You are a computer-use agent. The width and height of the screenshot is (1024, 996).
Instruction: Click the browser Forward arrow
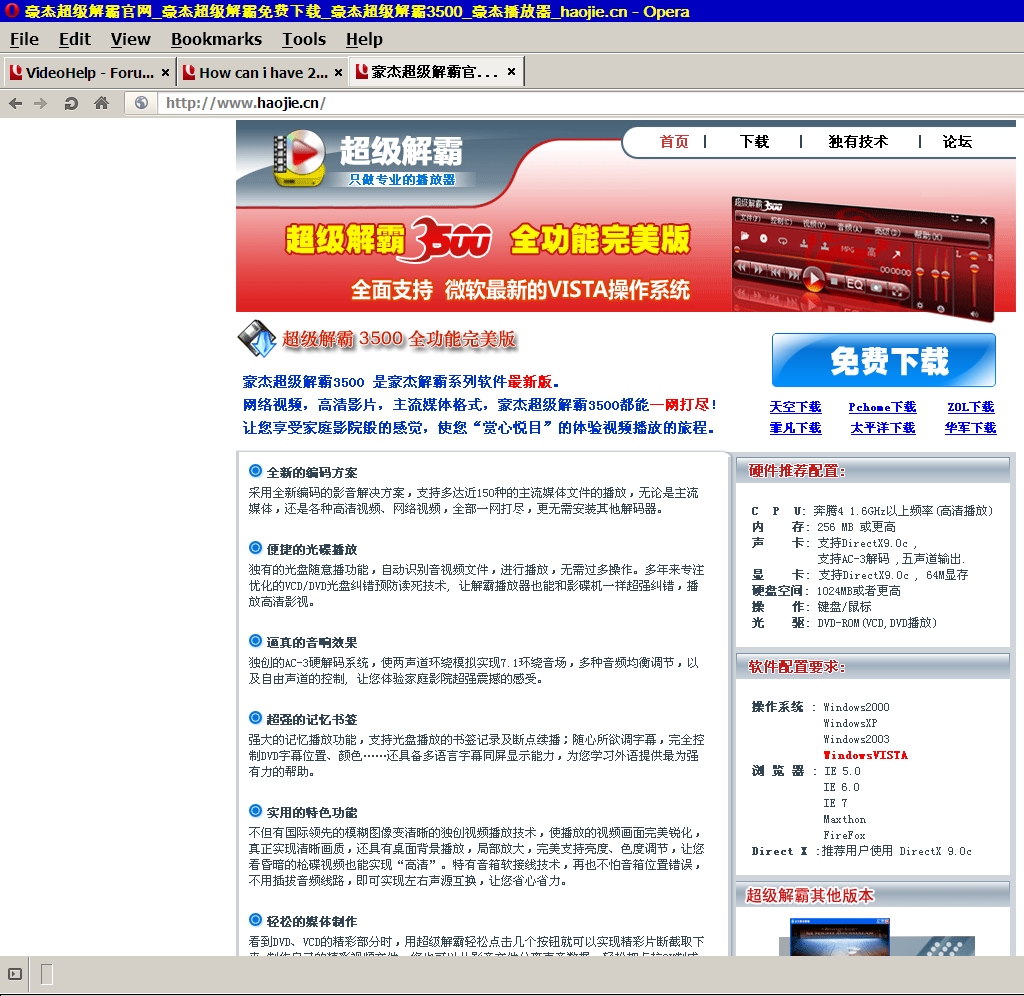point(40,103)
